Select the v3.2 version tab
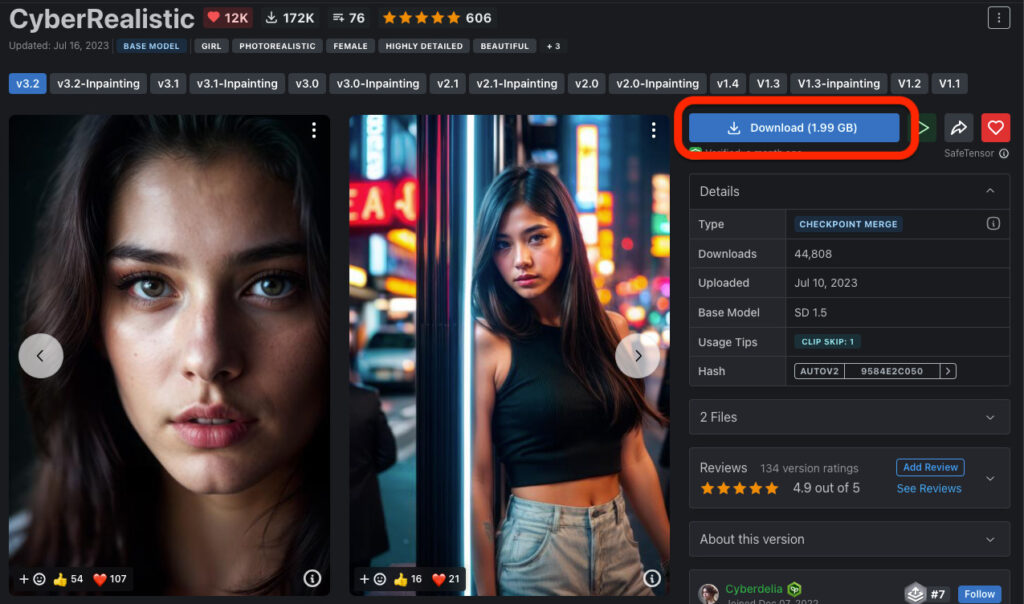The image size is (1024, 604). click(27, 84)
